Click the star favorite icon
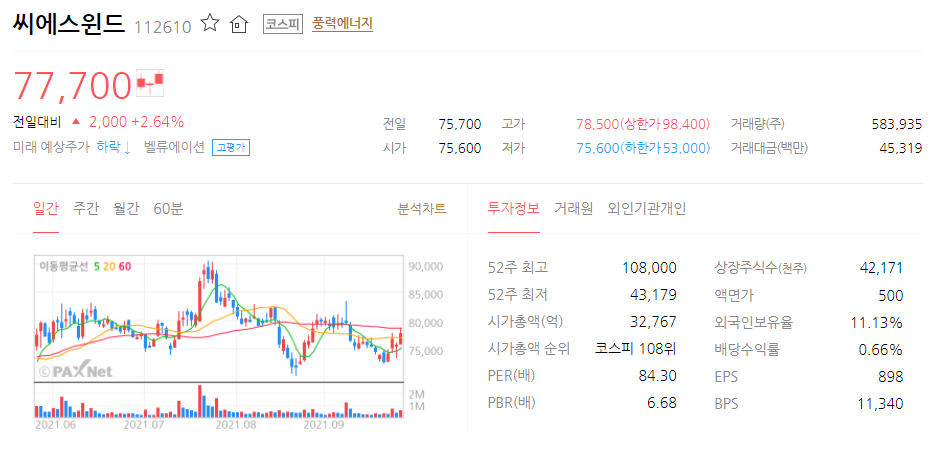The width and height of the screenshot is (935, 451). [x=210, y=24]
